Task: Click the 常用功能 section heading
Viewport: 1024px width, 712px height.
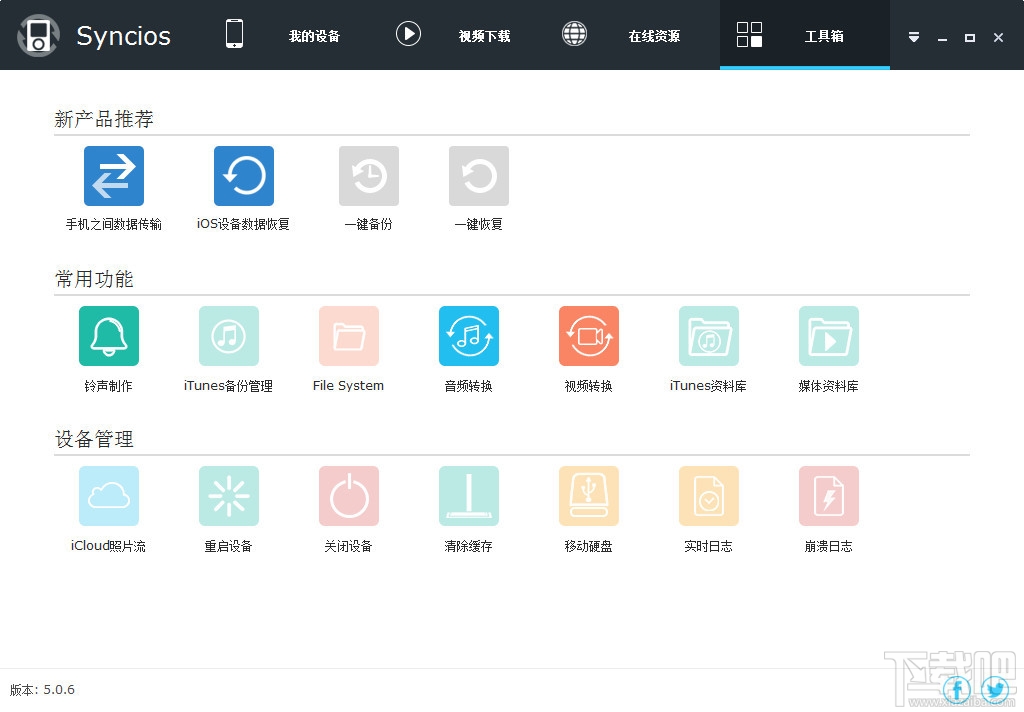Action: pos(94,279)
